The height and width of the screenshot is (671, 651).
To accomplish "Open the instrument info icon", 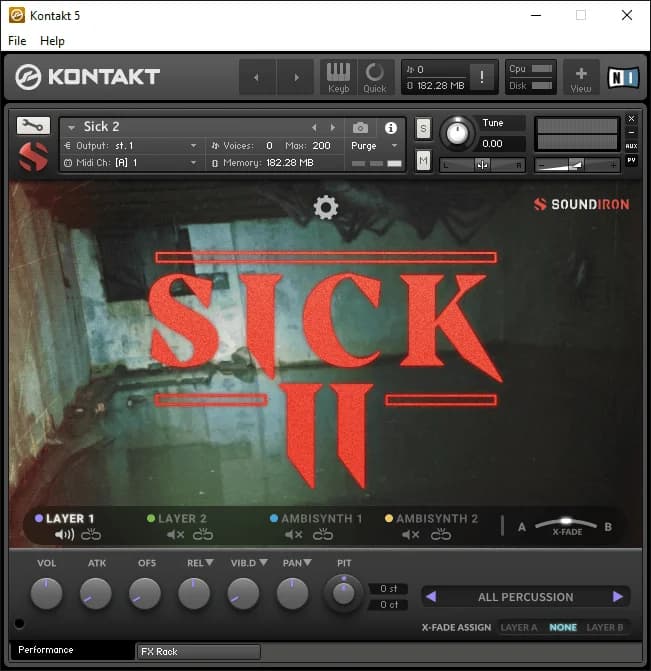I will [x=390, y=128].
